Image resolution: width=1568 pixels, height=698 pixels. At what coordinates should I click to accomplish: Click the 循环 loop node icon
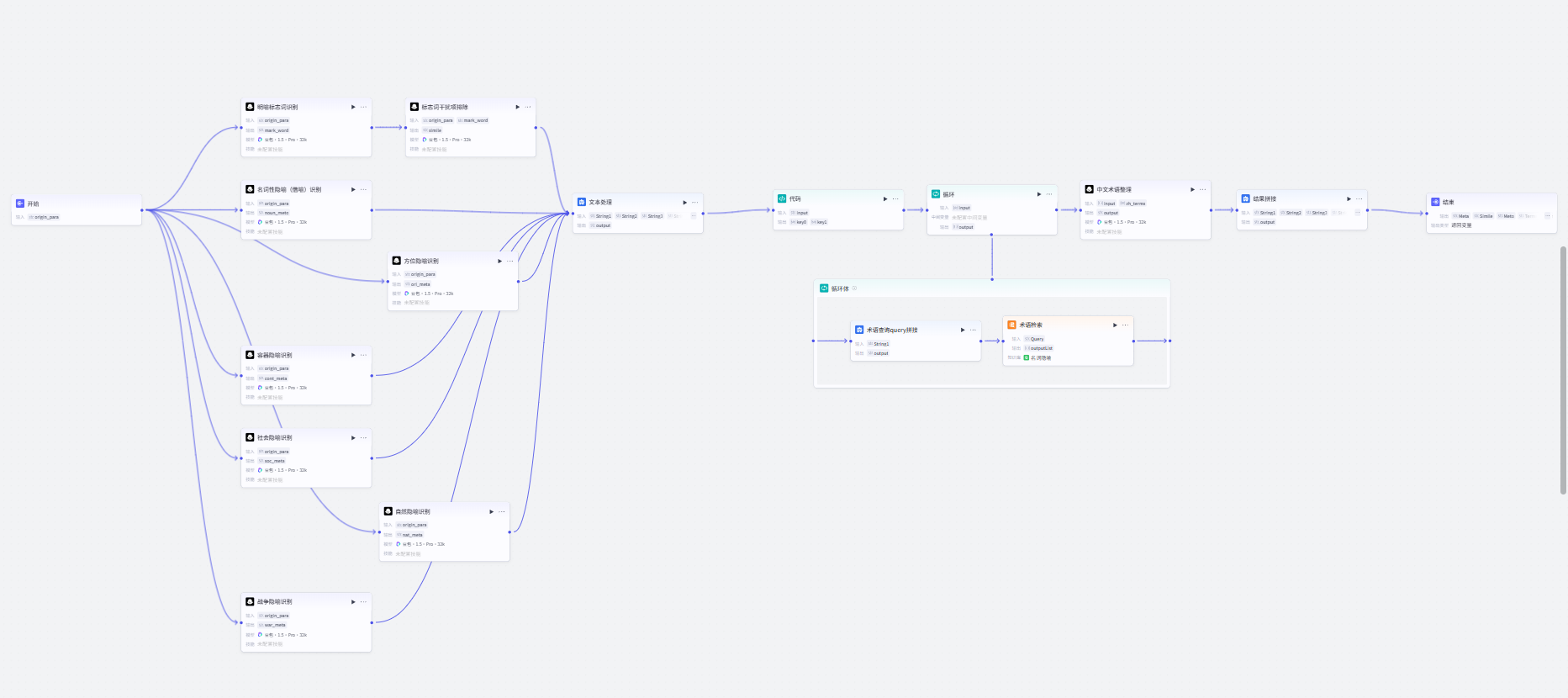(x=936, y=193)
